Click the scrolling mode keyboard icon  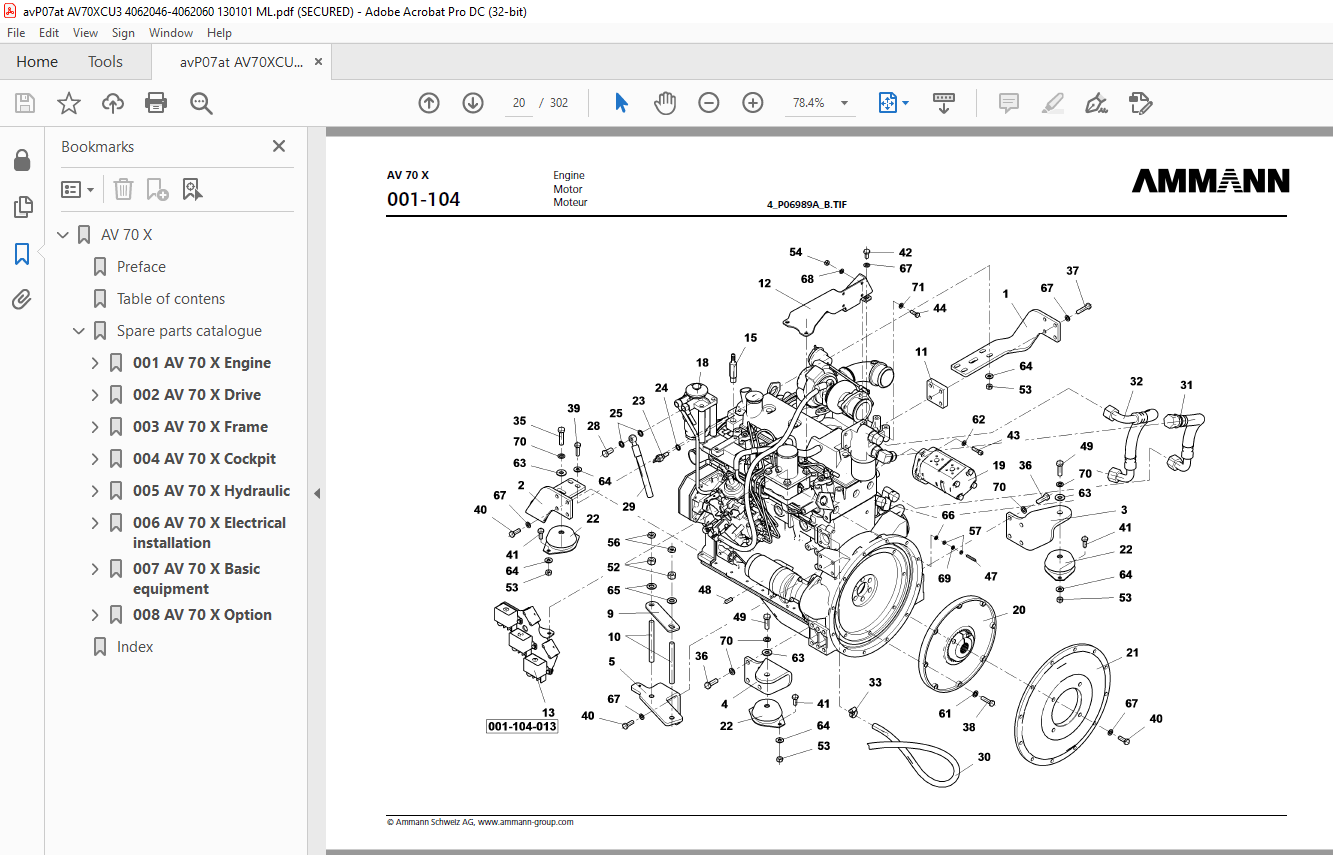(944, 103)
